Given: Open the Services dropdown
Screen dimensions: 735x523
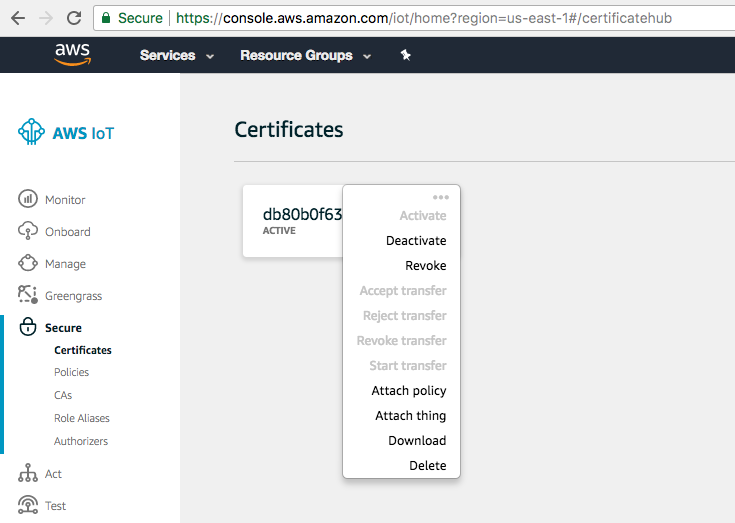Looking at the screenshot, I should (x=177, y=55).
